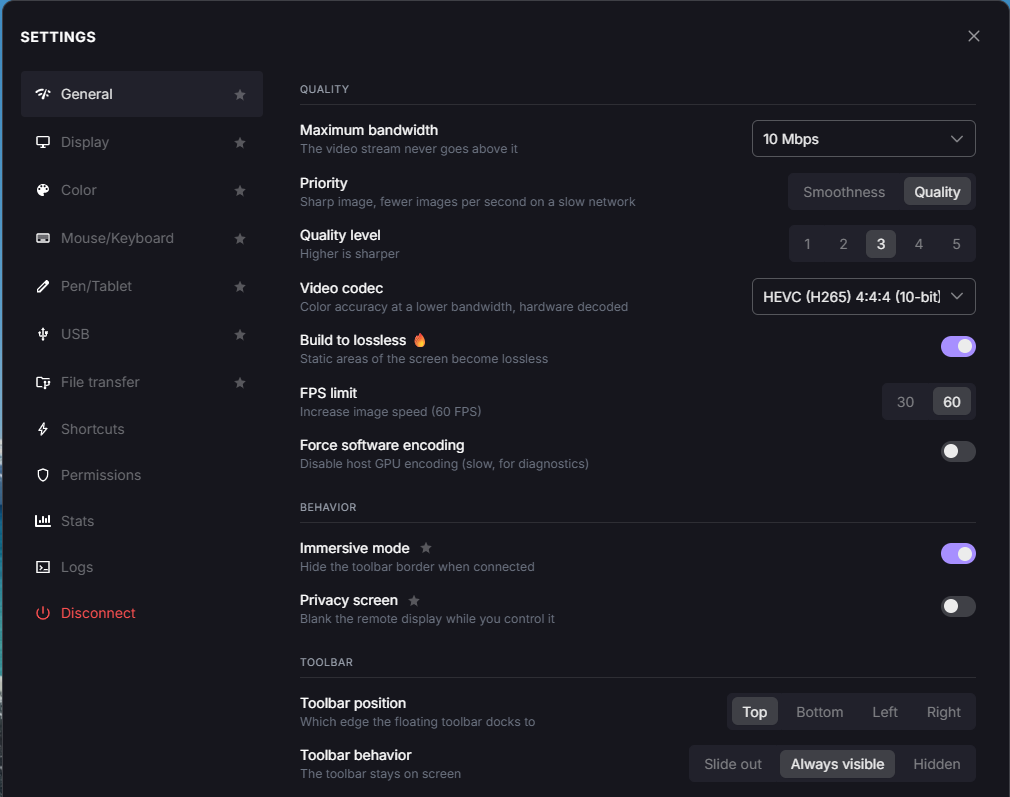Screen dimensions: 1010x797
Task: Click the Shortcuts lightning icon
Action: point(43,429)
